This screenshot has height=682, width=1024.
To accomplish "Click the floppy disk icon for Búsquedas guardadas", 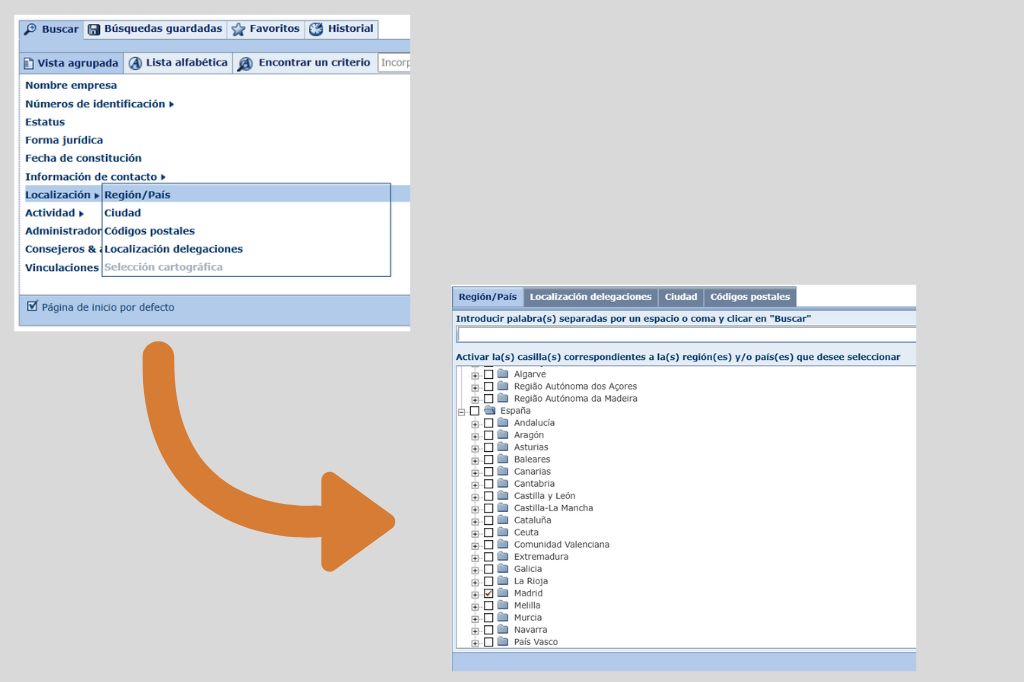I will (94, 29).
